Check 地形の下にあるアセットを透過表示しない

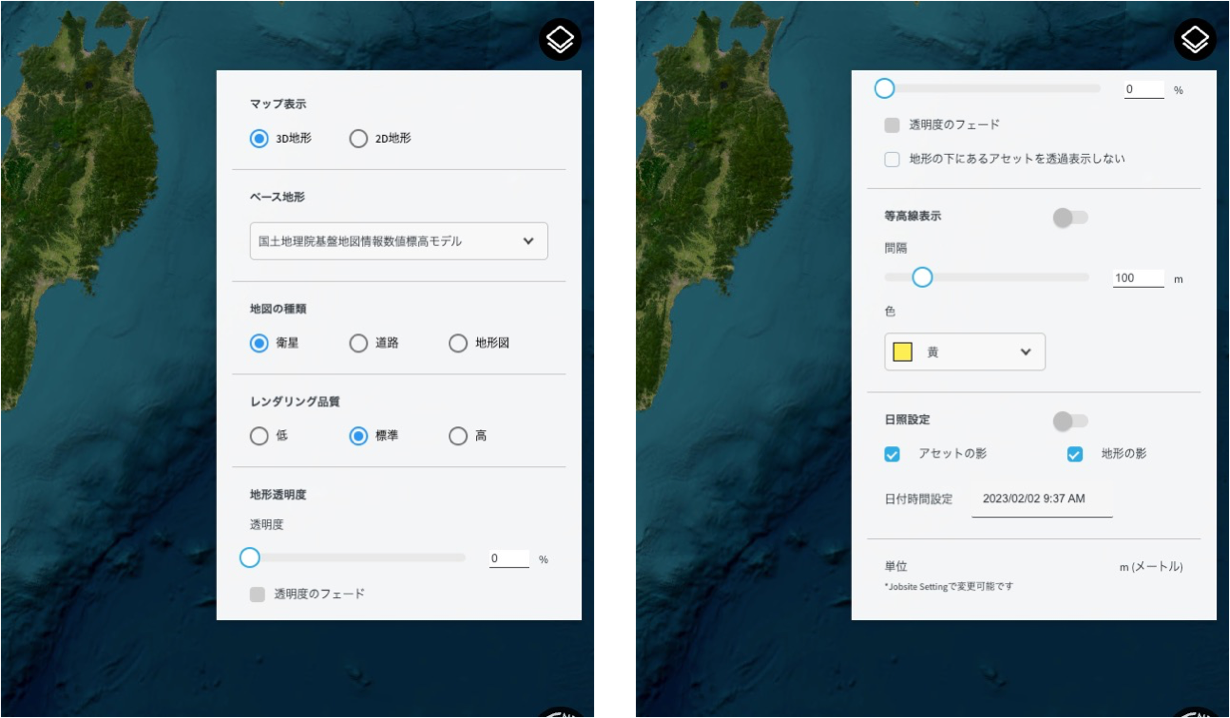point(892,159)
